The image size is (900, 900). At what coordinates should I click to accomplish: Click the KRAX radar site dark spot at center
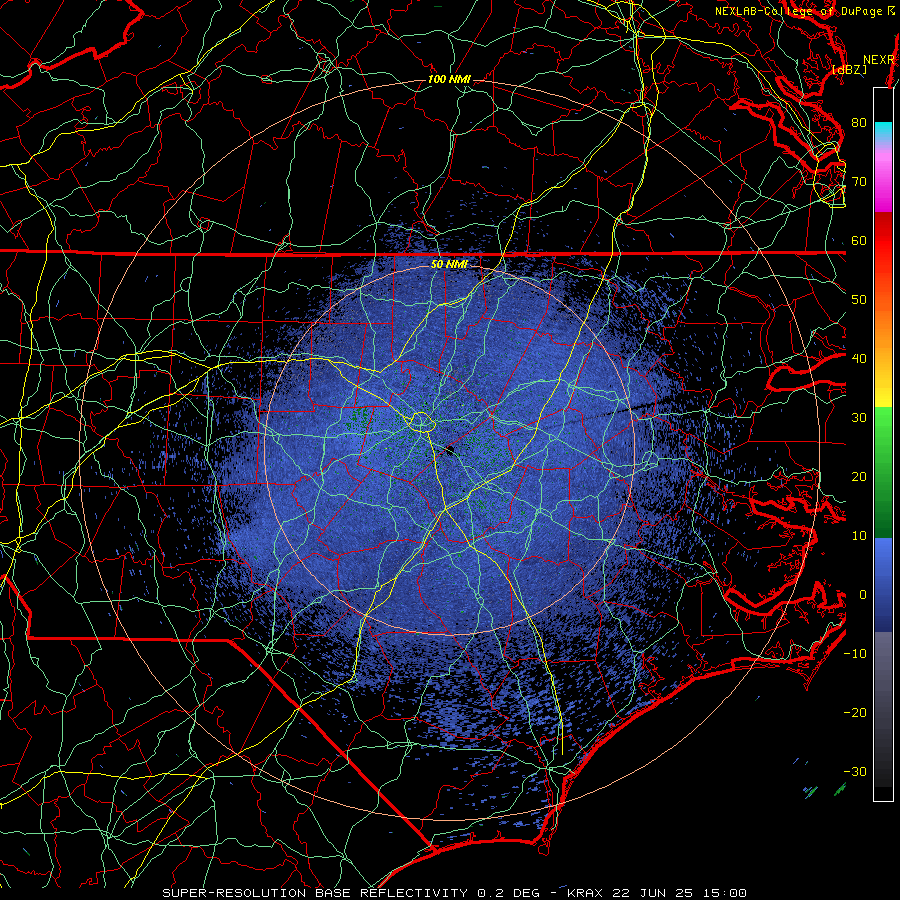coord(450,449)
